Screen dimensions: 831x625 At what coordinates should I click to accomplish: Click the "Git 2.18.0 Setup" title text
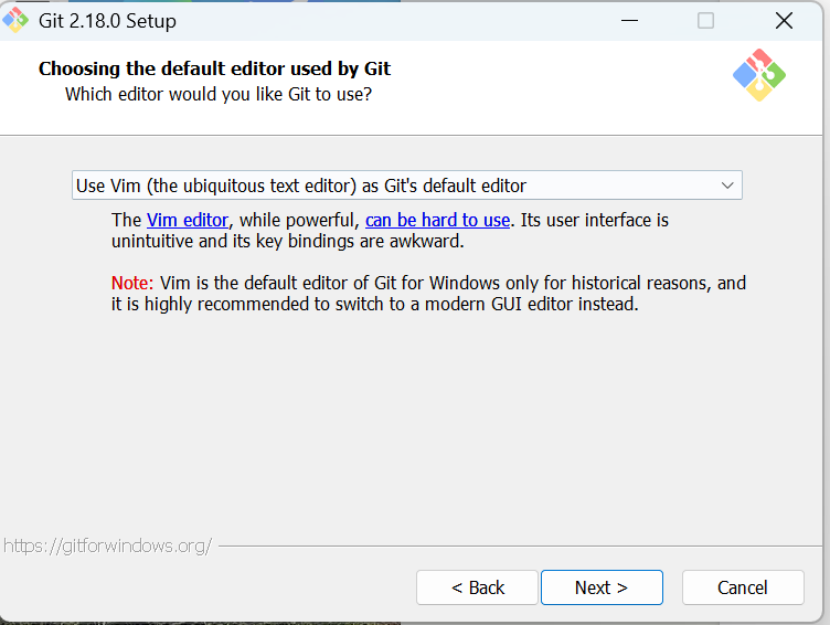click(x=107, y=21)
